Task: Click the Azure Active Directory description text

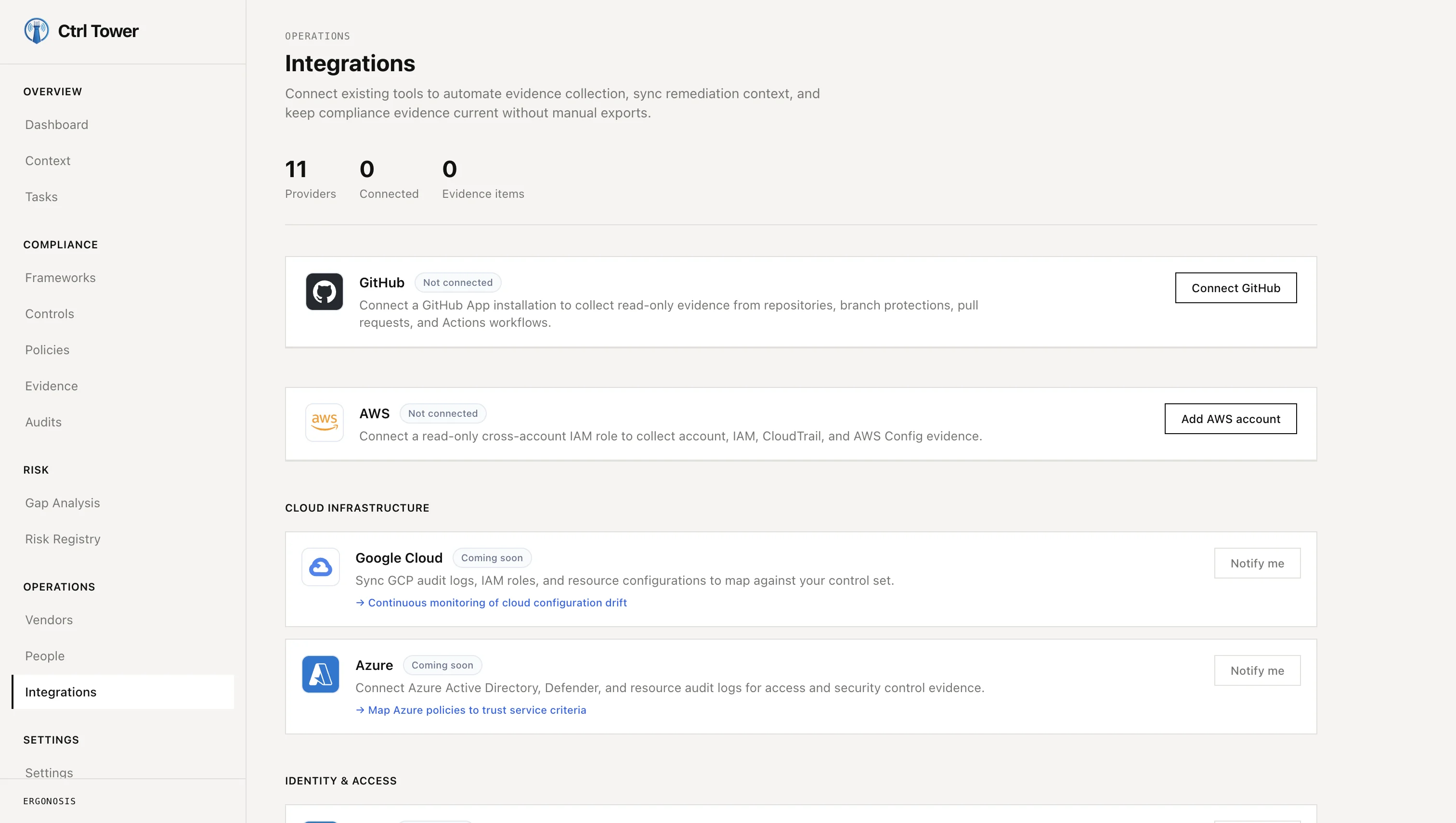Action: tap(670, 688)
